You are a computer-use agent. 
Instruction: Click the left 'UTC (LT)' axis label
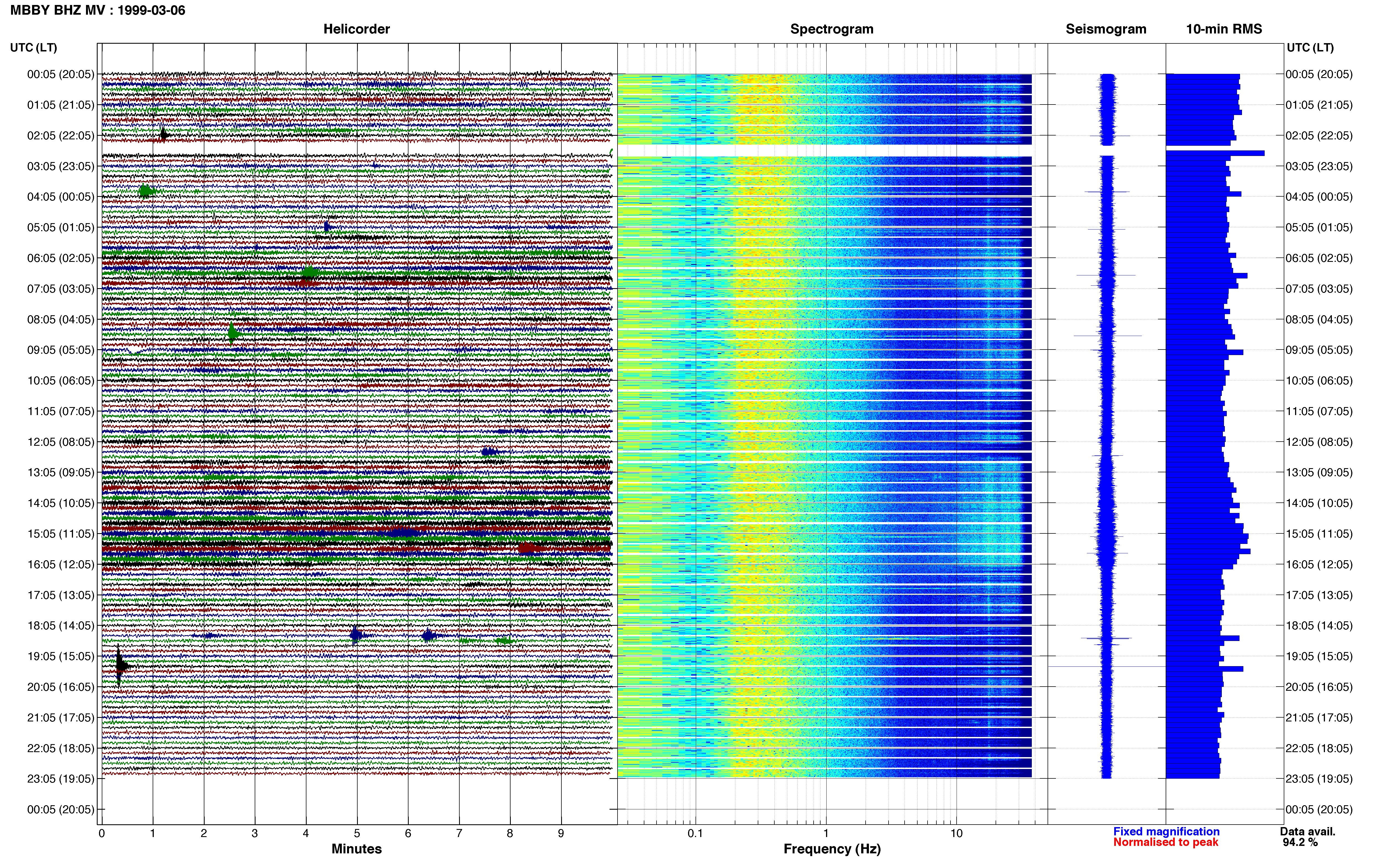pyautogui.click(x=34, y=48)
